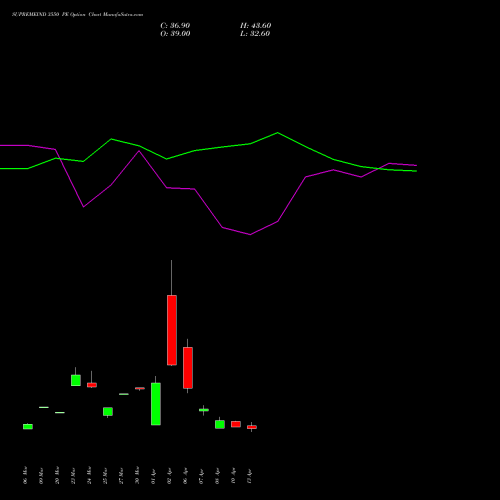This screenshot has height=500, width=500.
Task: Click the purple indicator line's lowest trough
Action: (250, 234)
